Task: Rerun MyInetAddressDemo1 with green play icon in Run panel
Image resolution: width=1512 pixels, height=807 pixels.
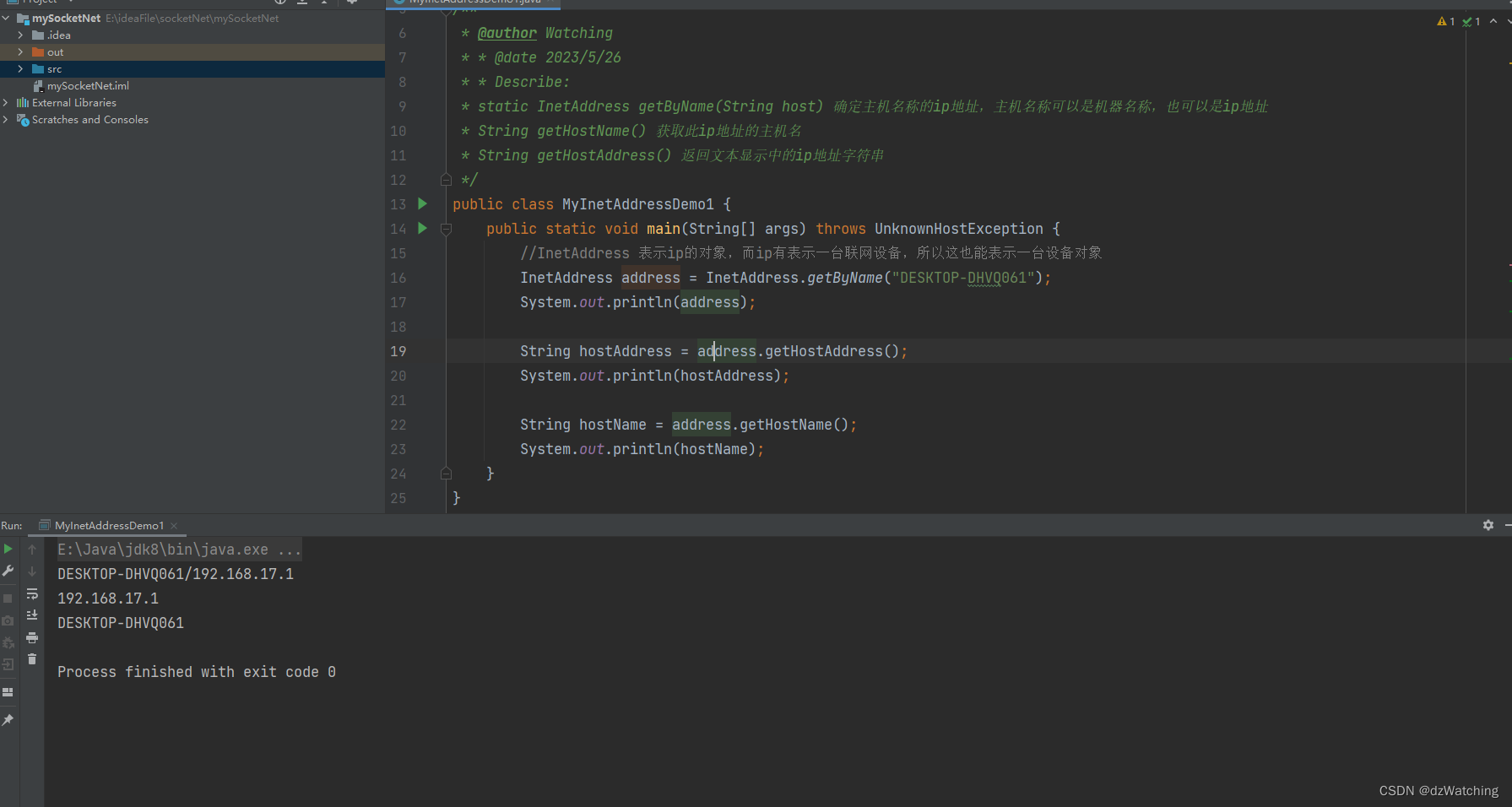Action: [x=8, y=549]
